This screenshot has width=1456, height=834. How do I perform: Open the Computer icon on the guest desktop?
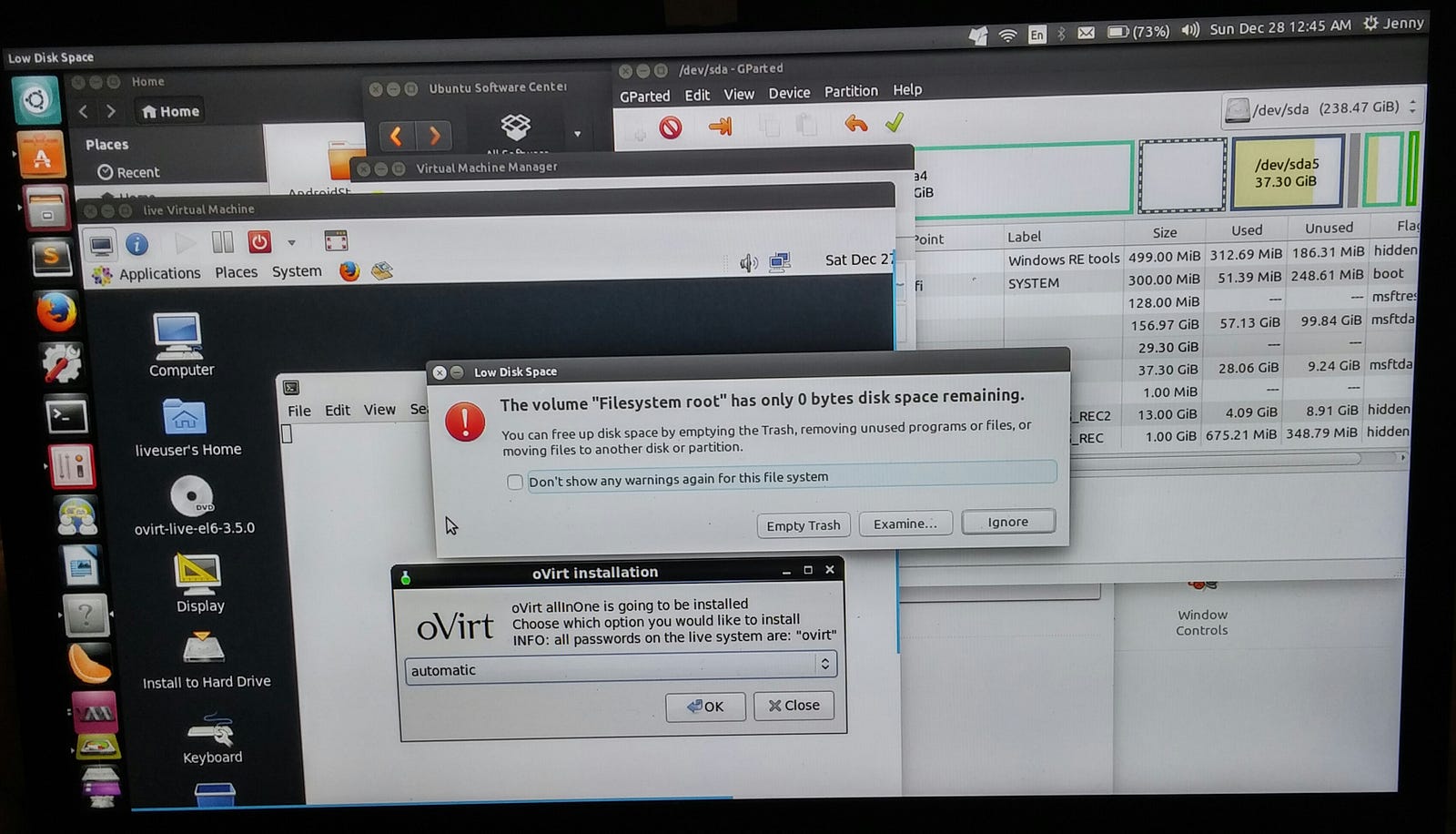pyautogui.click(x=180, y=345)
